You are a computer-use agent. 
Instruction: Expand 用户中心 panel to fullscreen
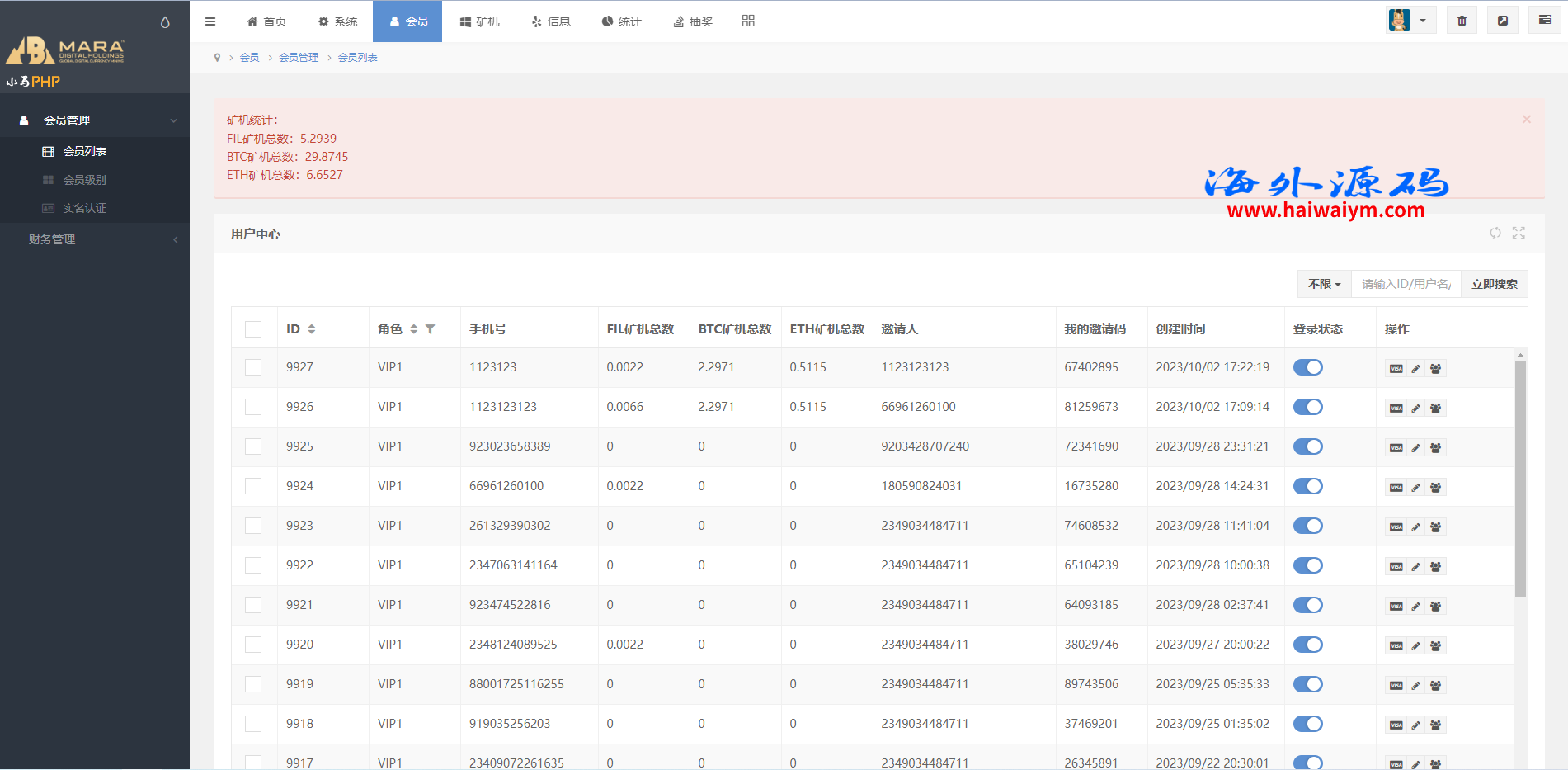[1519, 234]
